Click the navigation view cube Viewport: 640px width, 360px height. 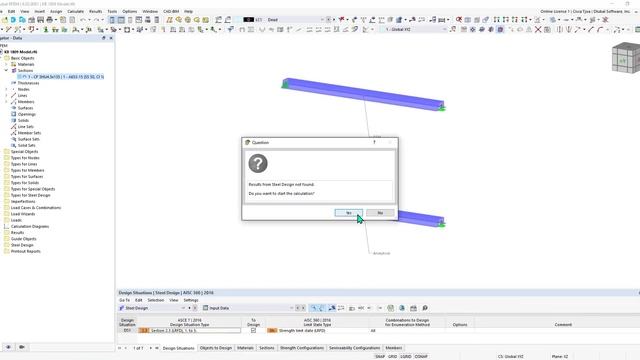coord(626,58)
